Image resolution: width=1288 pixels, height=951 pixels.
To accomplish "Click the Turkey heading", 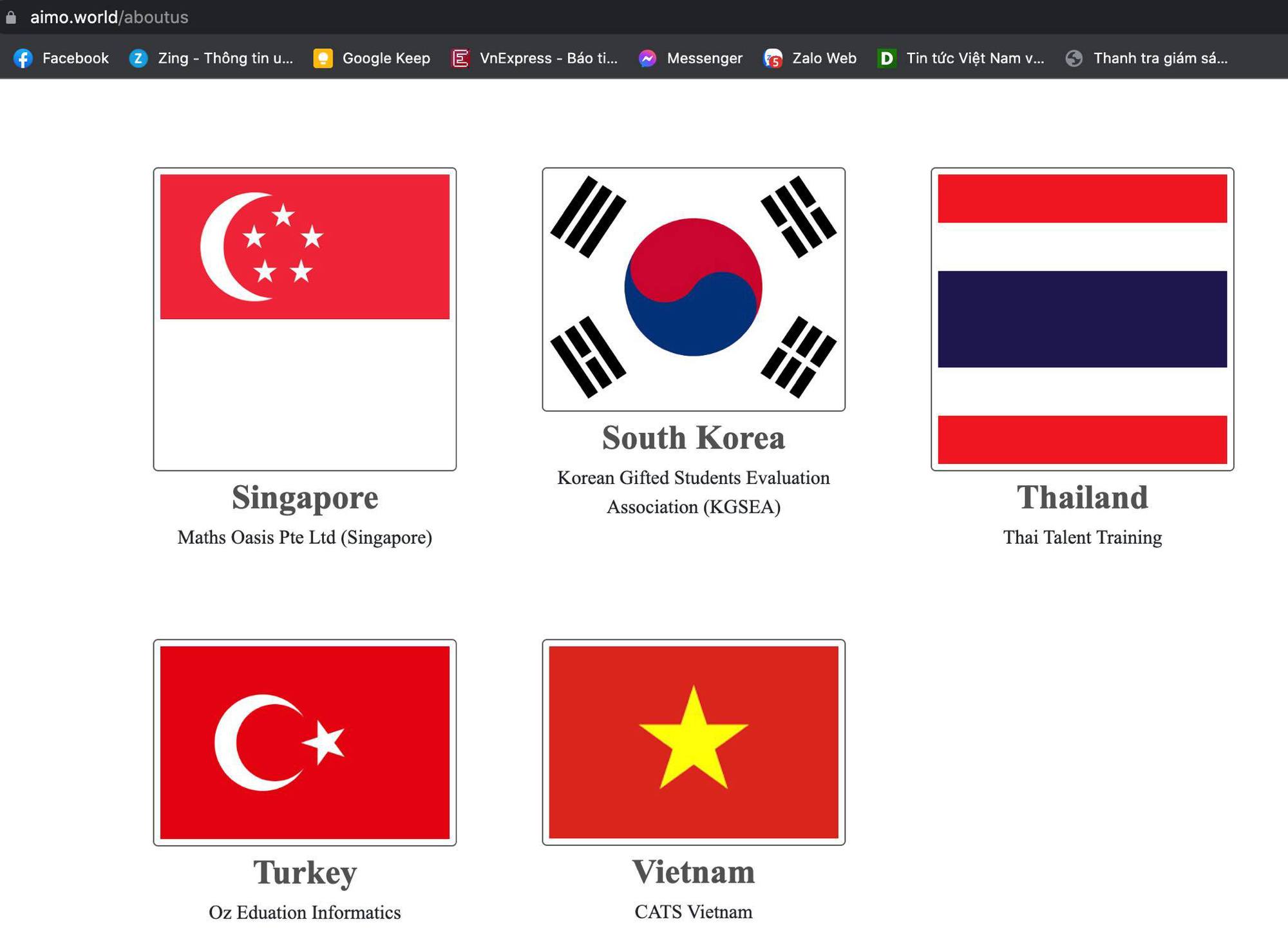I will pyautogui.click(x=305, y=873).
